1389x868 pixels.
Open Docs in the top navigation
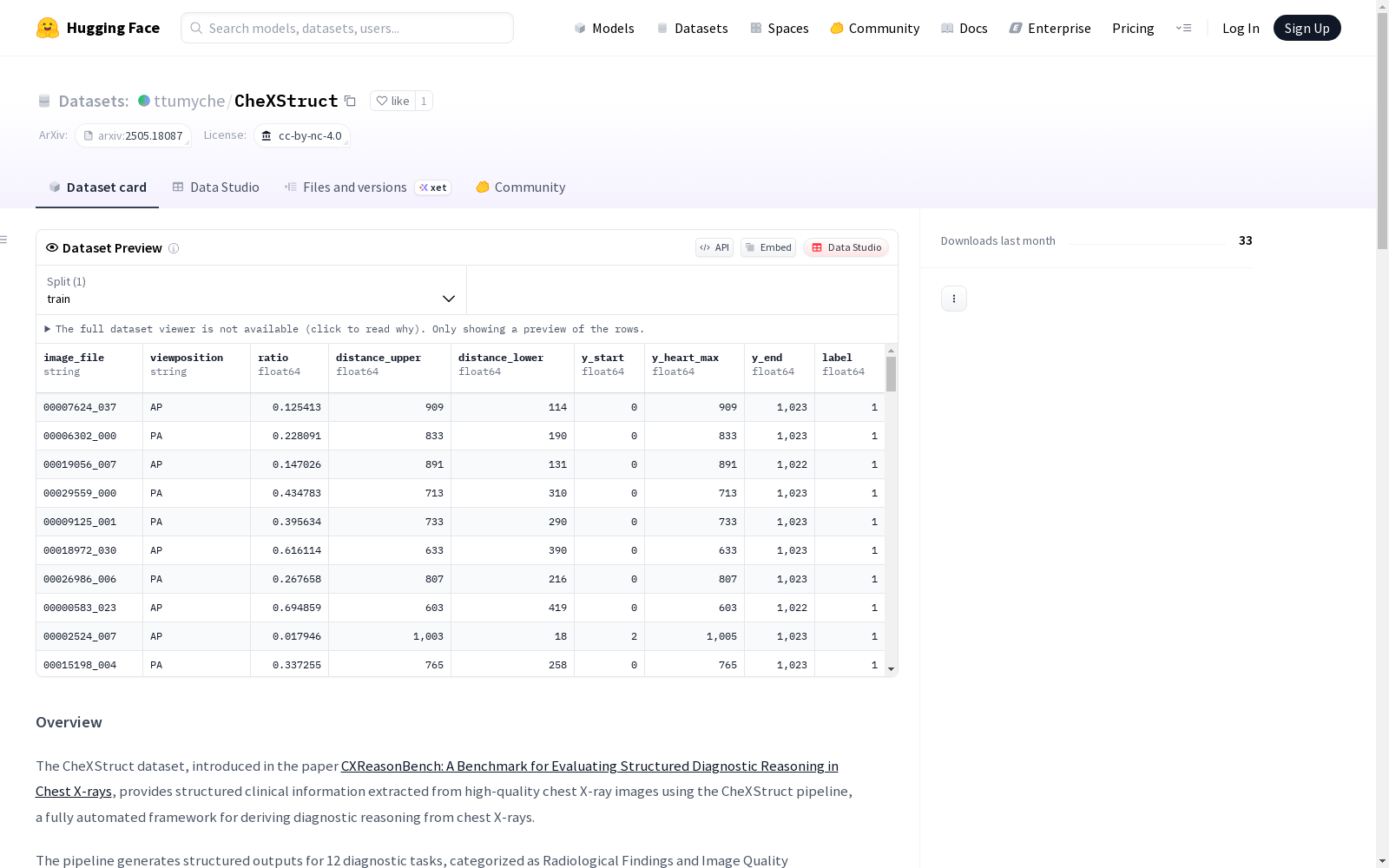(964, 28)
